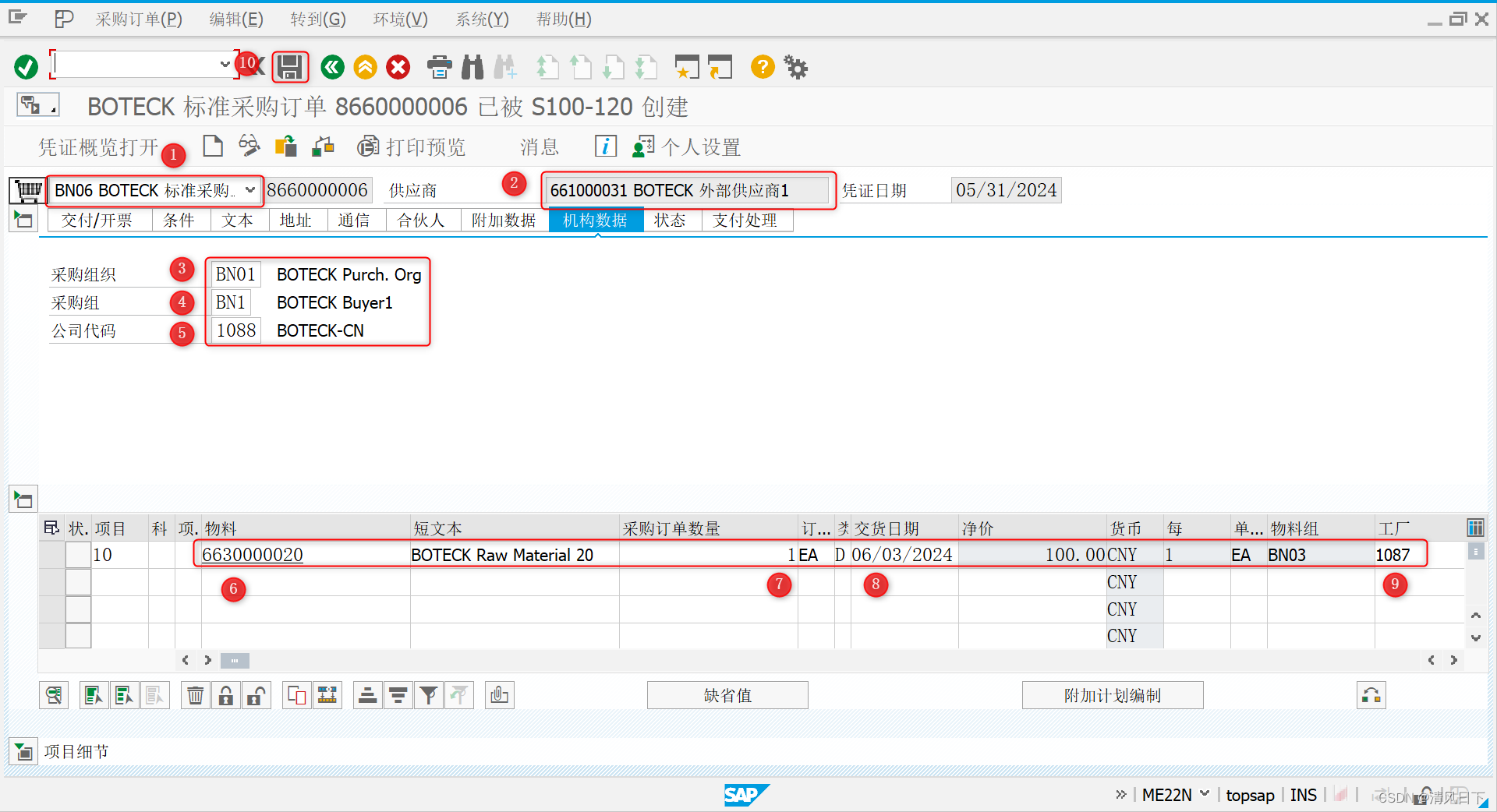Click the Copy item icon
This screenshot has height=812, width=1497.
point(297,695)
